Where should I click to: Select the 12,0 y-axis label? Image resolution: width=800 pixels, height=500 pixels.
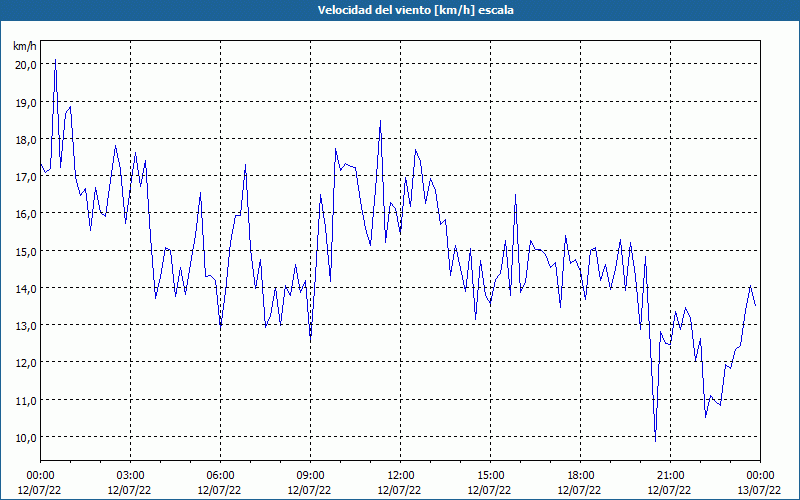pyautogui.click(x=26, y=363)
